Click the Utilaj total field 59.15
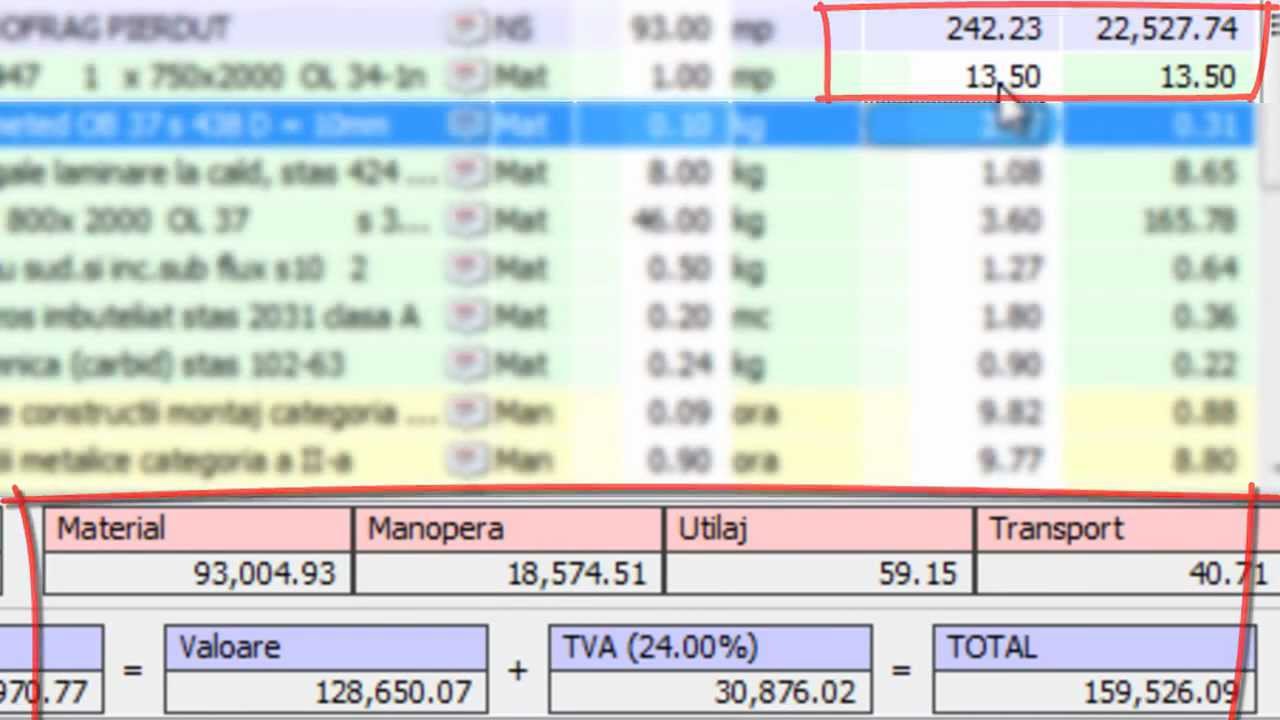Image resolution: width=1280 pixels, height=720 pixels. pyautogui.click(x=819, y=573)
